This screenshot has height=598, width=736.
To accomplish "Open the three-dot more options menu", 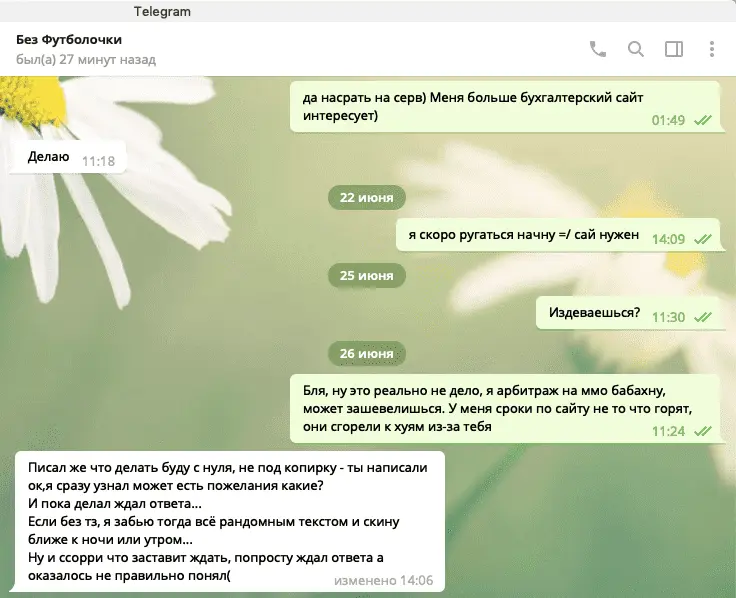I will (712, 49).
